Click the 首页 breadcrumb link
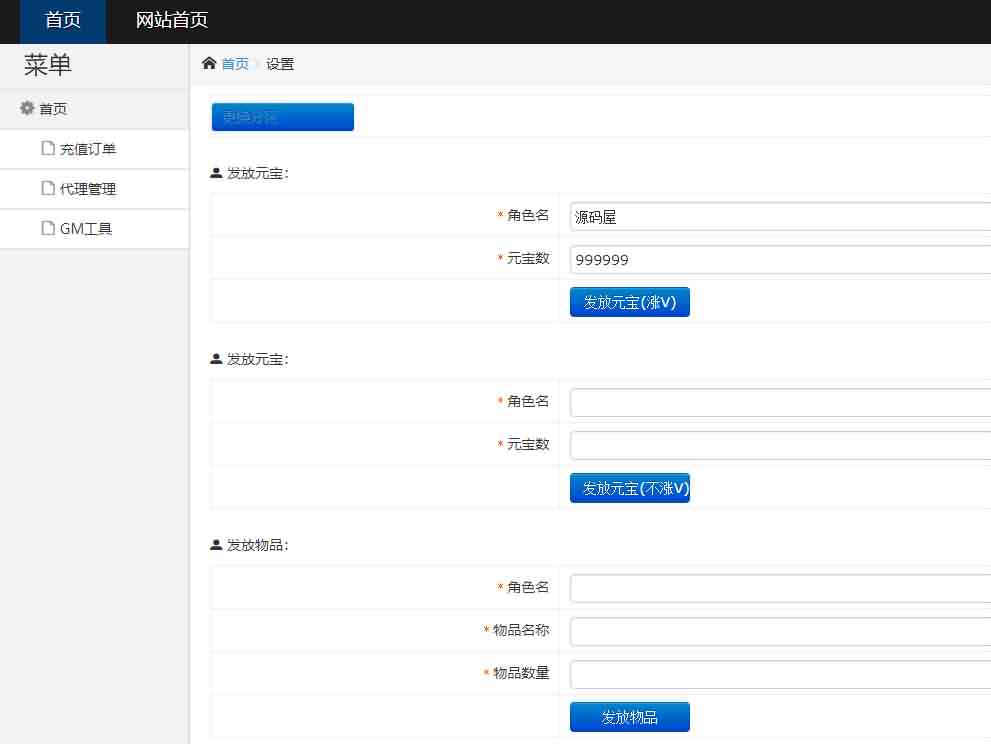This screenshot has height=752, width=991. [235, 64]
